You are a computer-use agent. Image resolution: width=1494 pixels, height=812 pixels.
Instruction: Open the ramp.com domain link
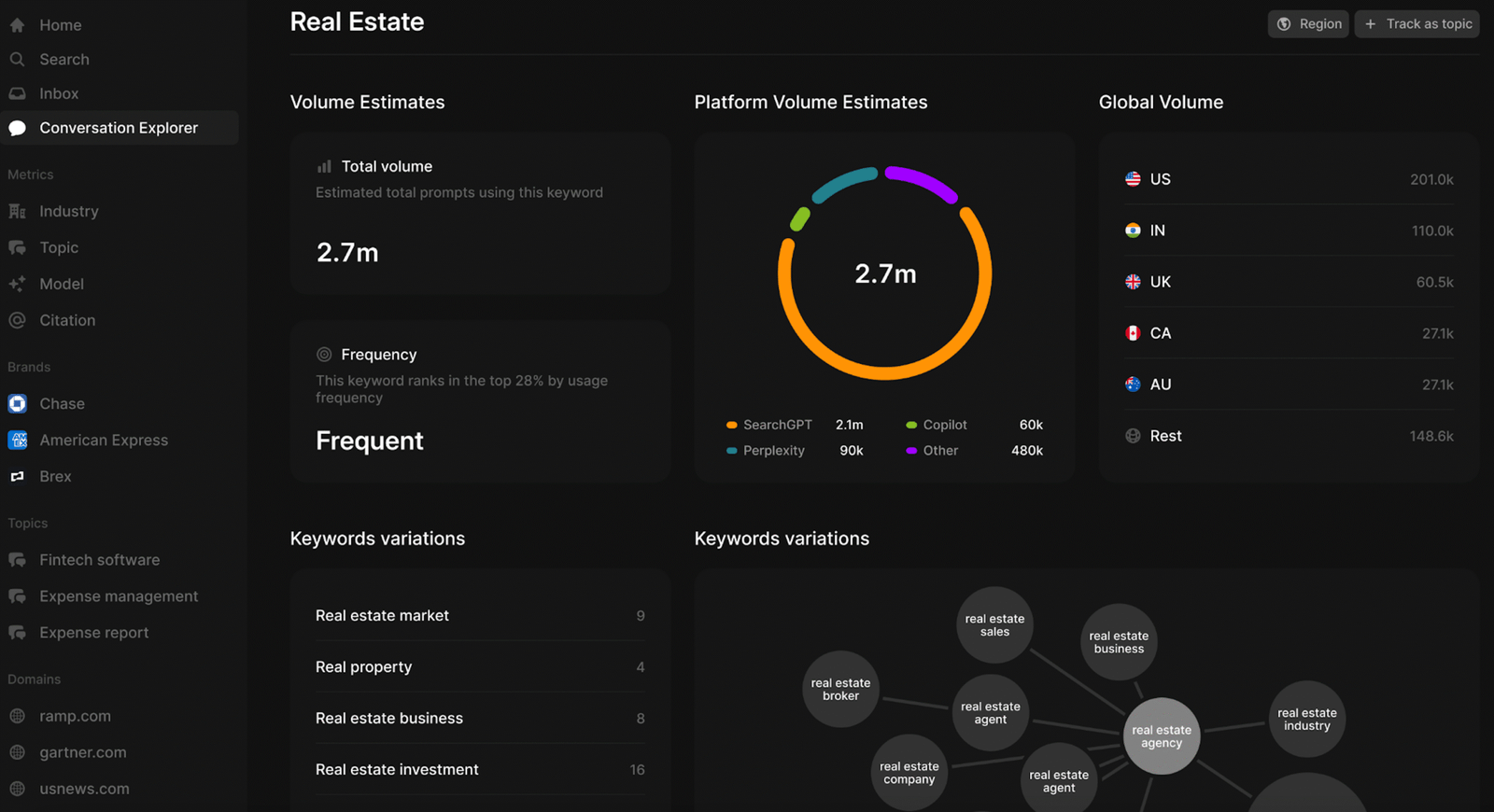[x=120, y=716]
